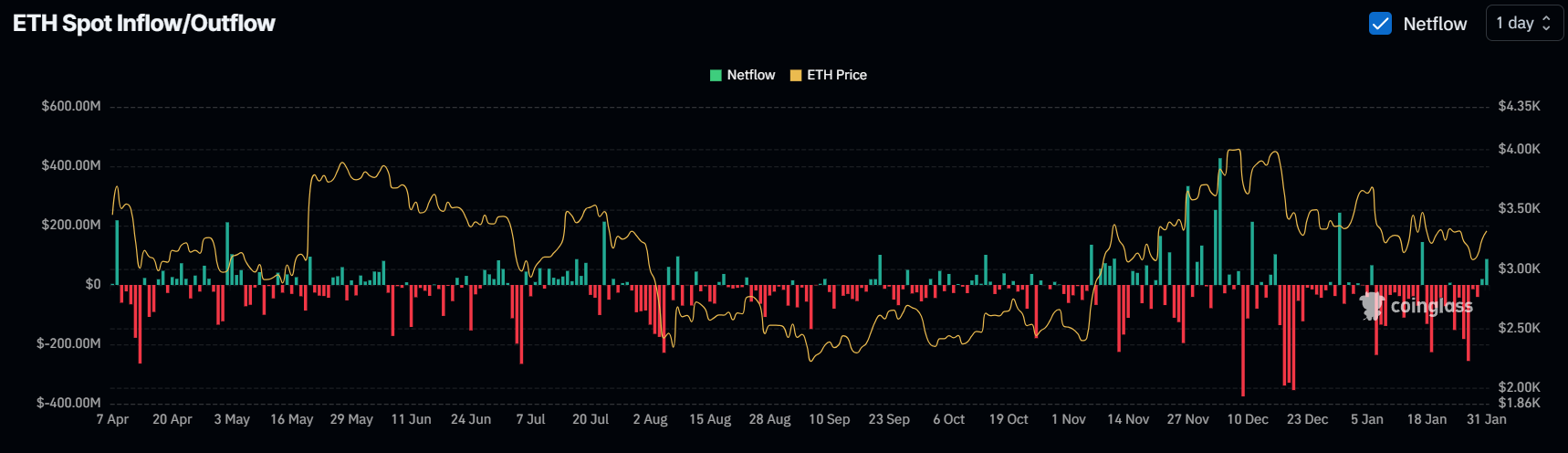Click the coinglass watermark text
This screenshot has width=1568, height=453.
point(1431,306)
